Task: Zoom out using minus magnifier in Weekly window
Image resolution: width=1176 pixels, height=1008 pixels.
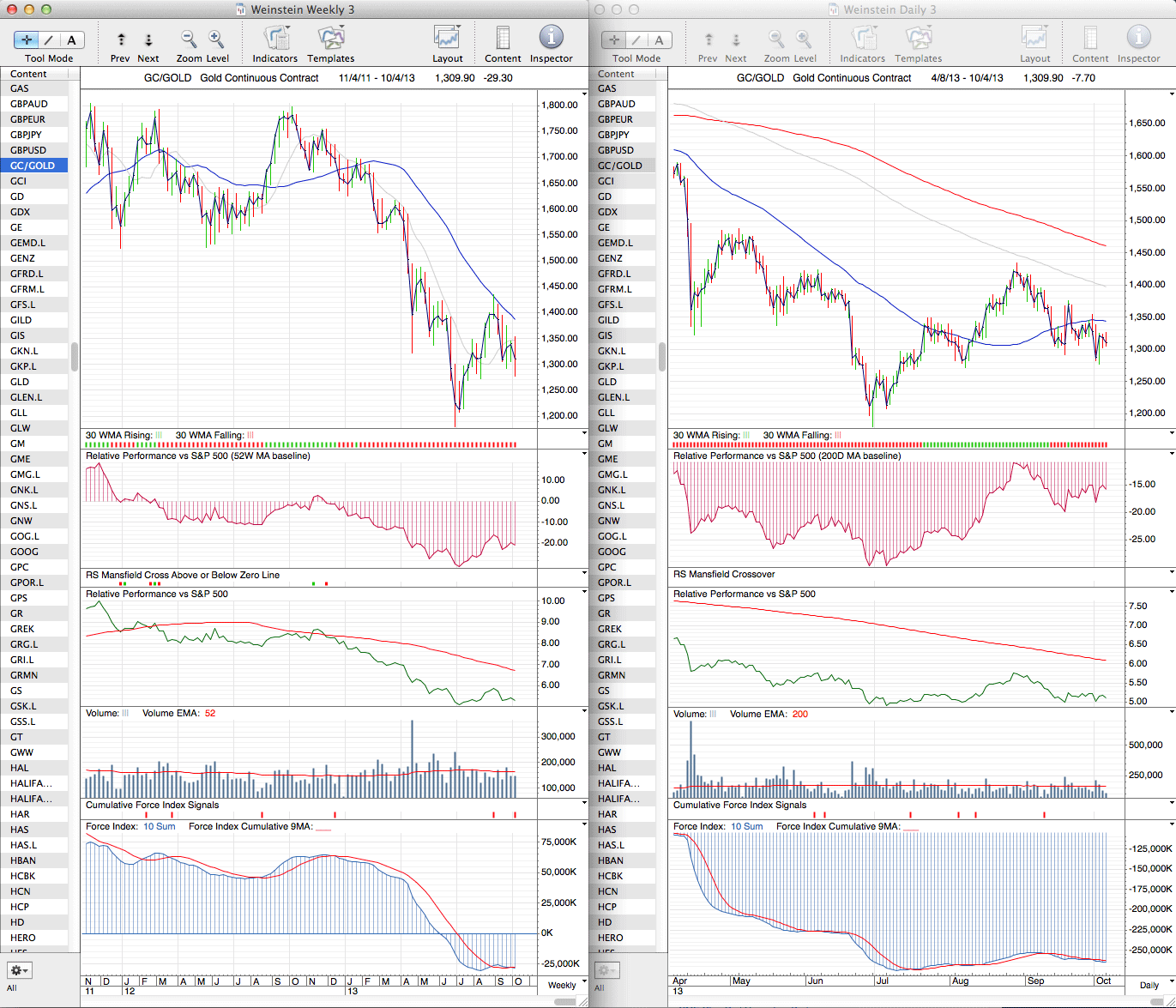Action: (x=189, y=39)
